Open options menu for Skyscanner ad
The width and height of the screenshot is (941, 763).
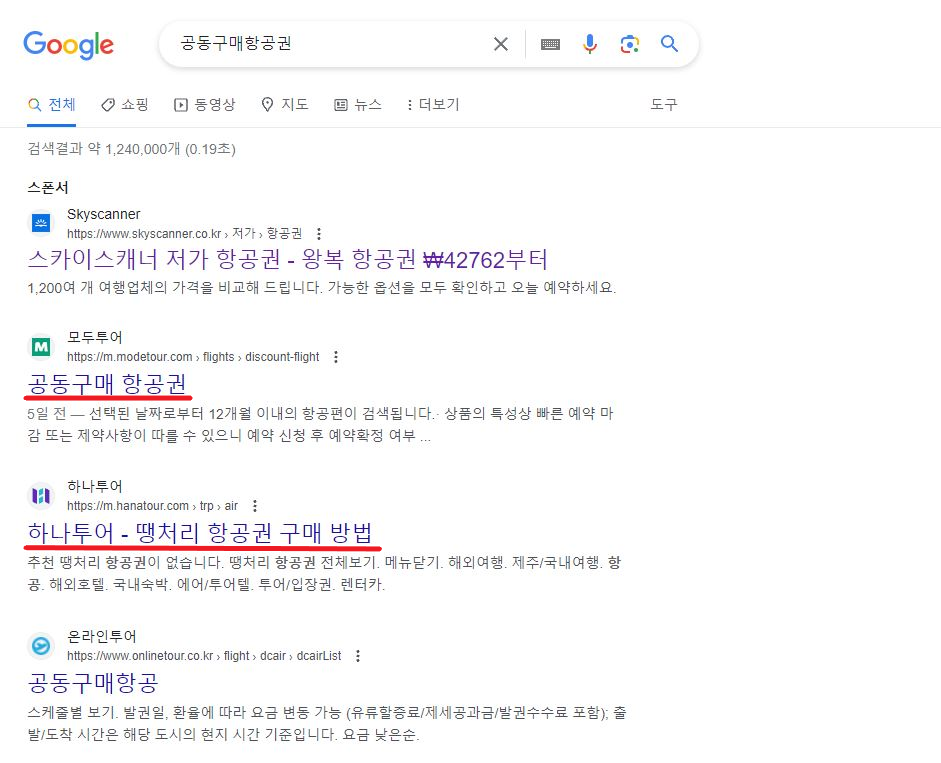pos(319,234)
